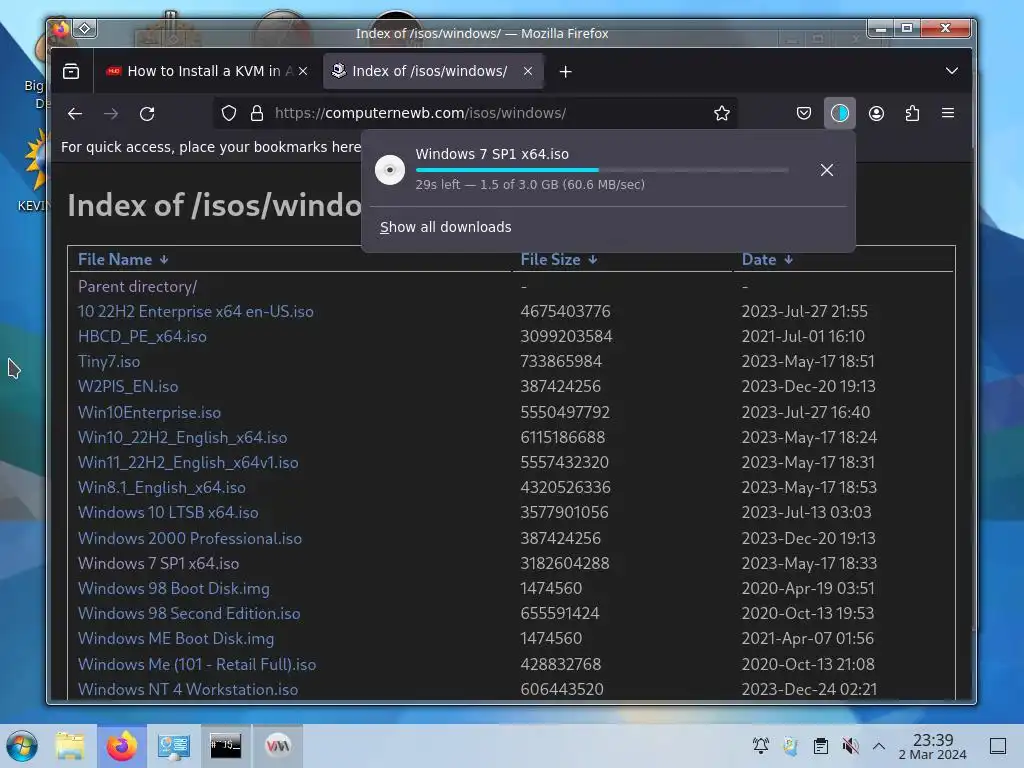Toggle the downloads panel button
This screenshot has height=768, width=1024.
point(840,114)
